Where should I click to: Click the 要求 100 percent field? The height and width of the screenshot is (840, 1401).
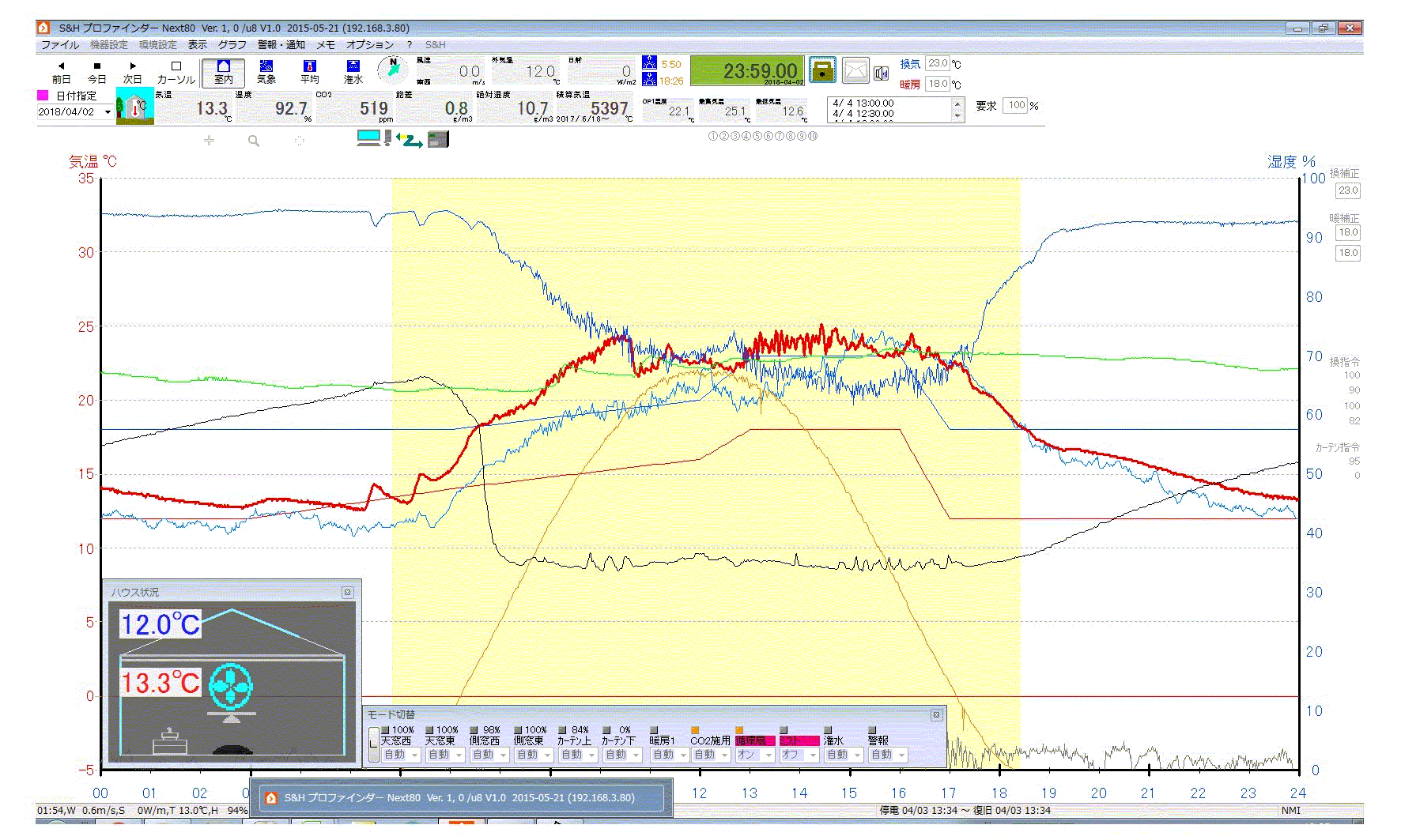pos(1015,105)
